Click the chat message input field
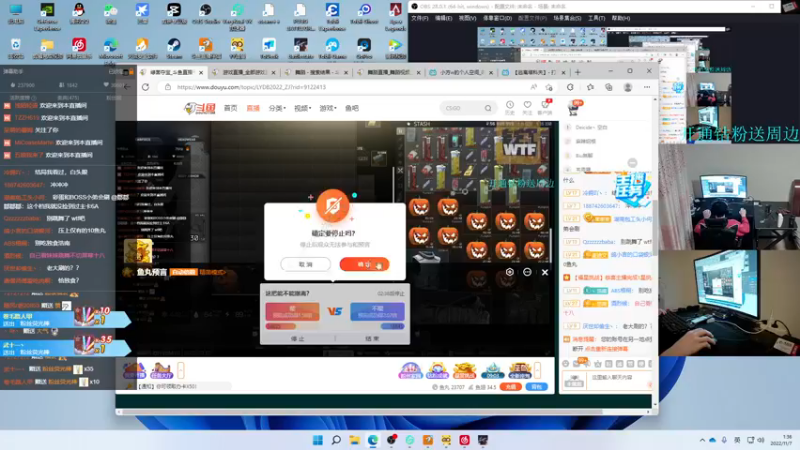Viewport: 800px width, 450px height. click(x=620, y=381)
